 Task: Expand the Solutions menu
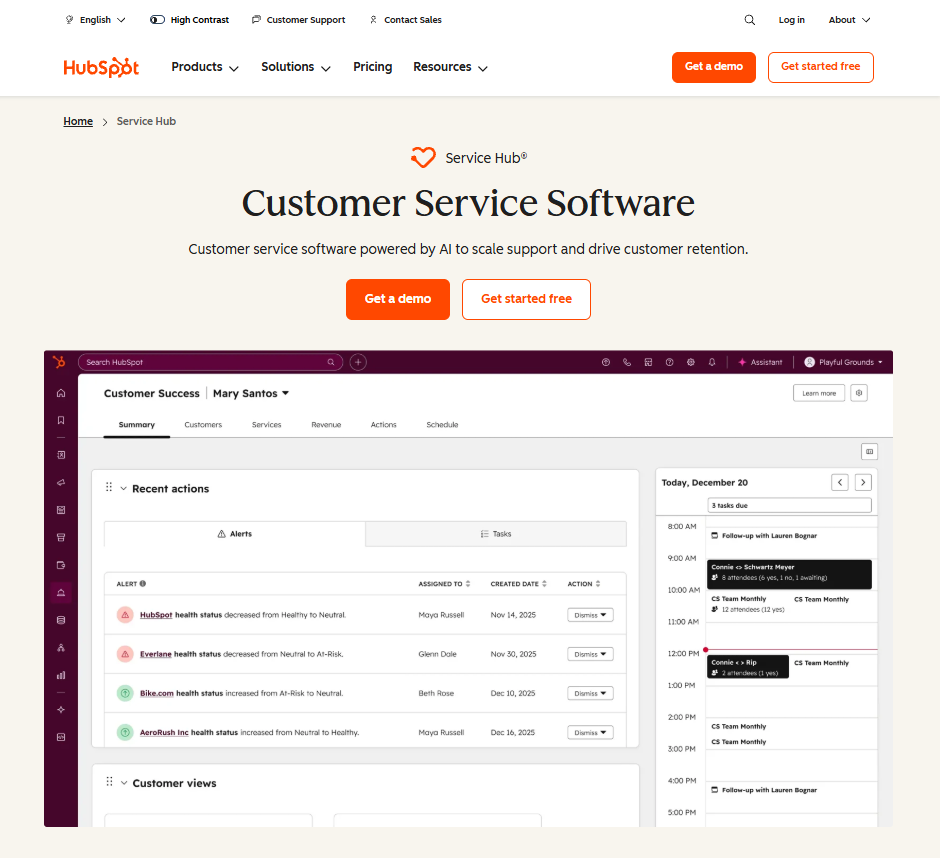(x=296, y=67)
